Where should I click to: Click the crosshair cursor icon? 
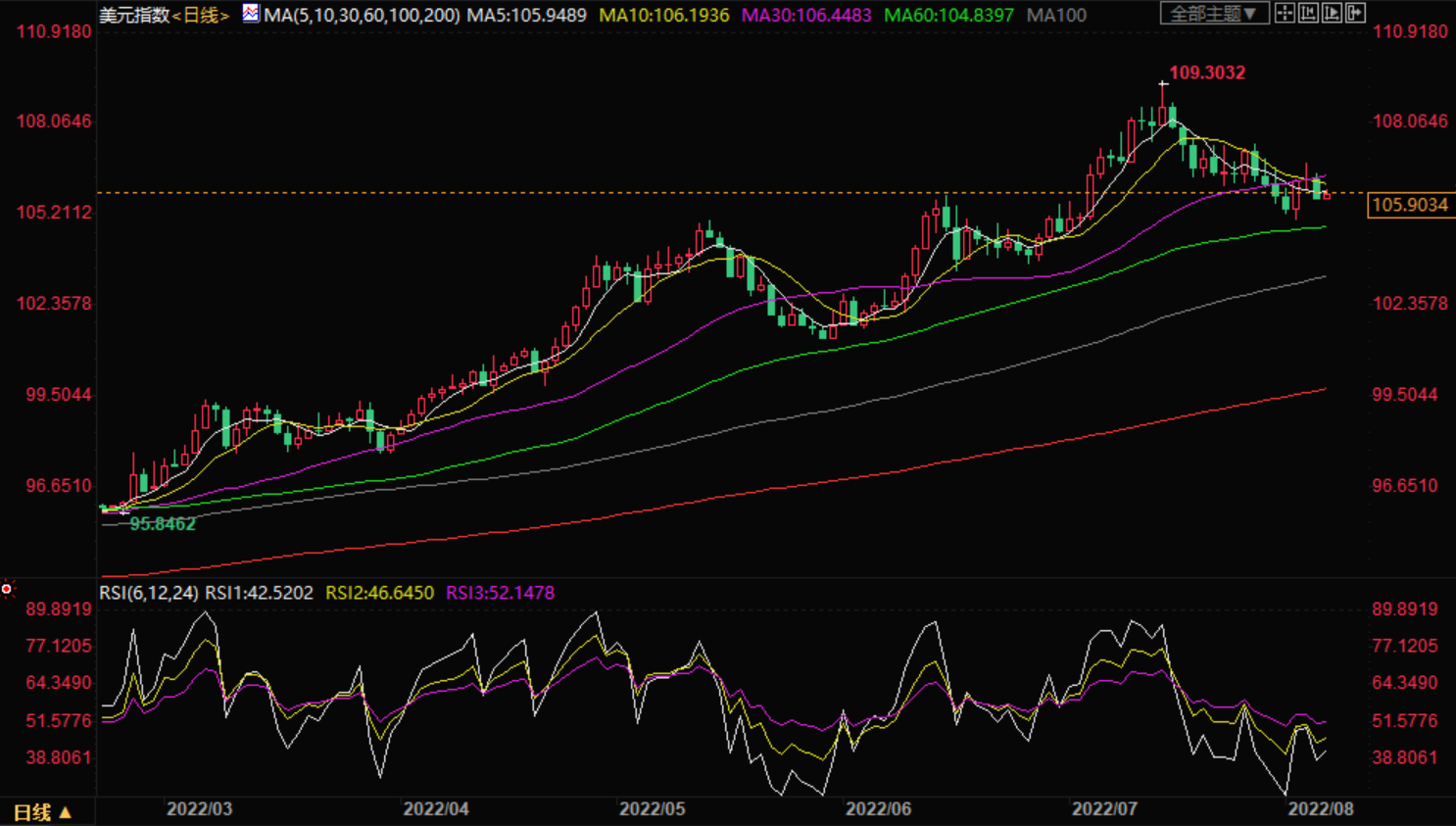click(x=1285, y=13)
